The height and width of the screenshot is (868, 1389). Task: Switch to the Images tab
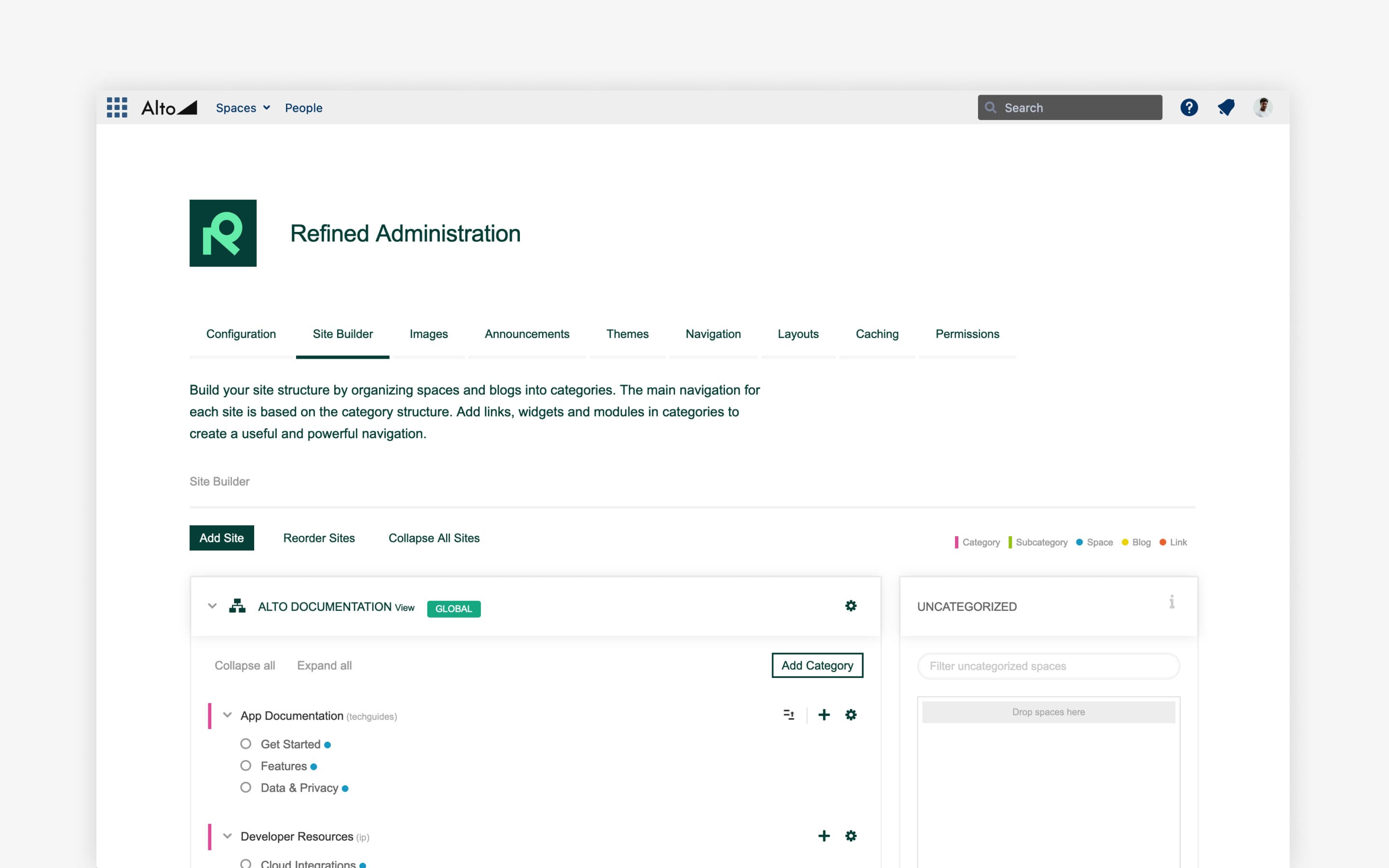[429, 334]
